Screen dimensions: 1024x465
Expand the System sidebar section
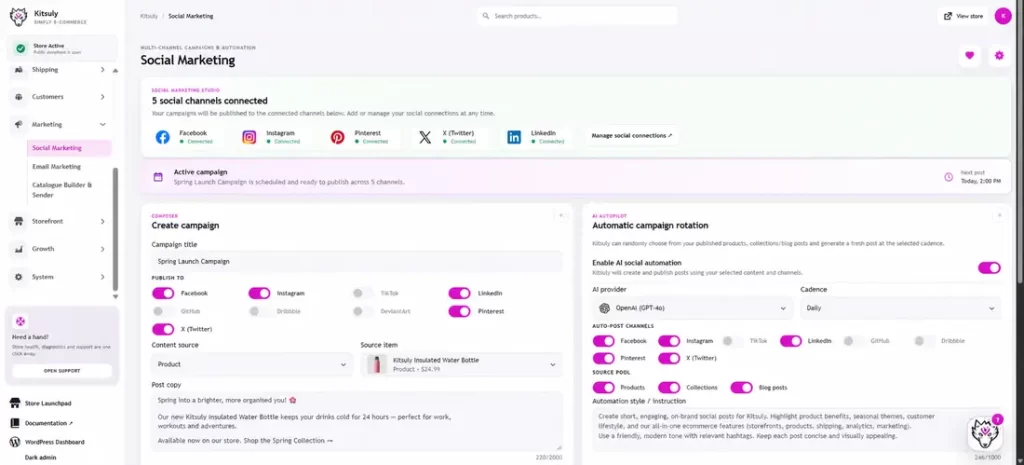103,277
